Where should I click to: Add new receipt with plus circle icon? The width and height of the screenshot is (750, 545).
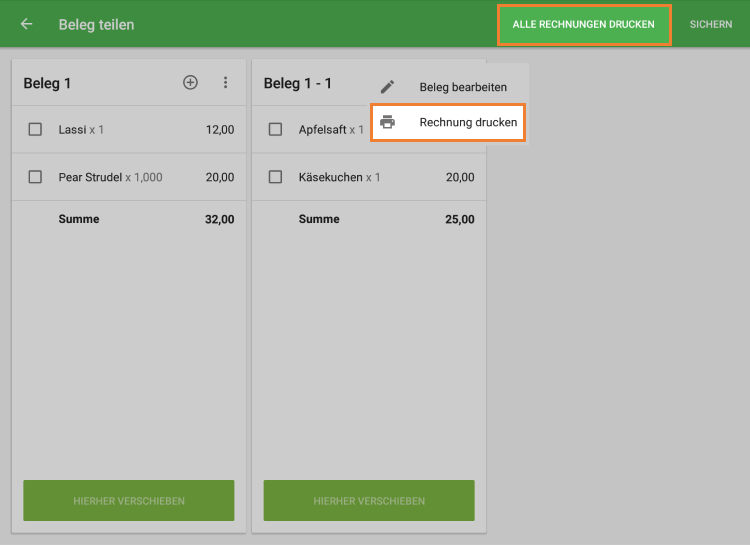point(190,82)
